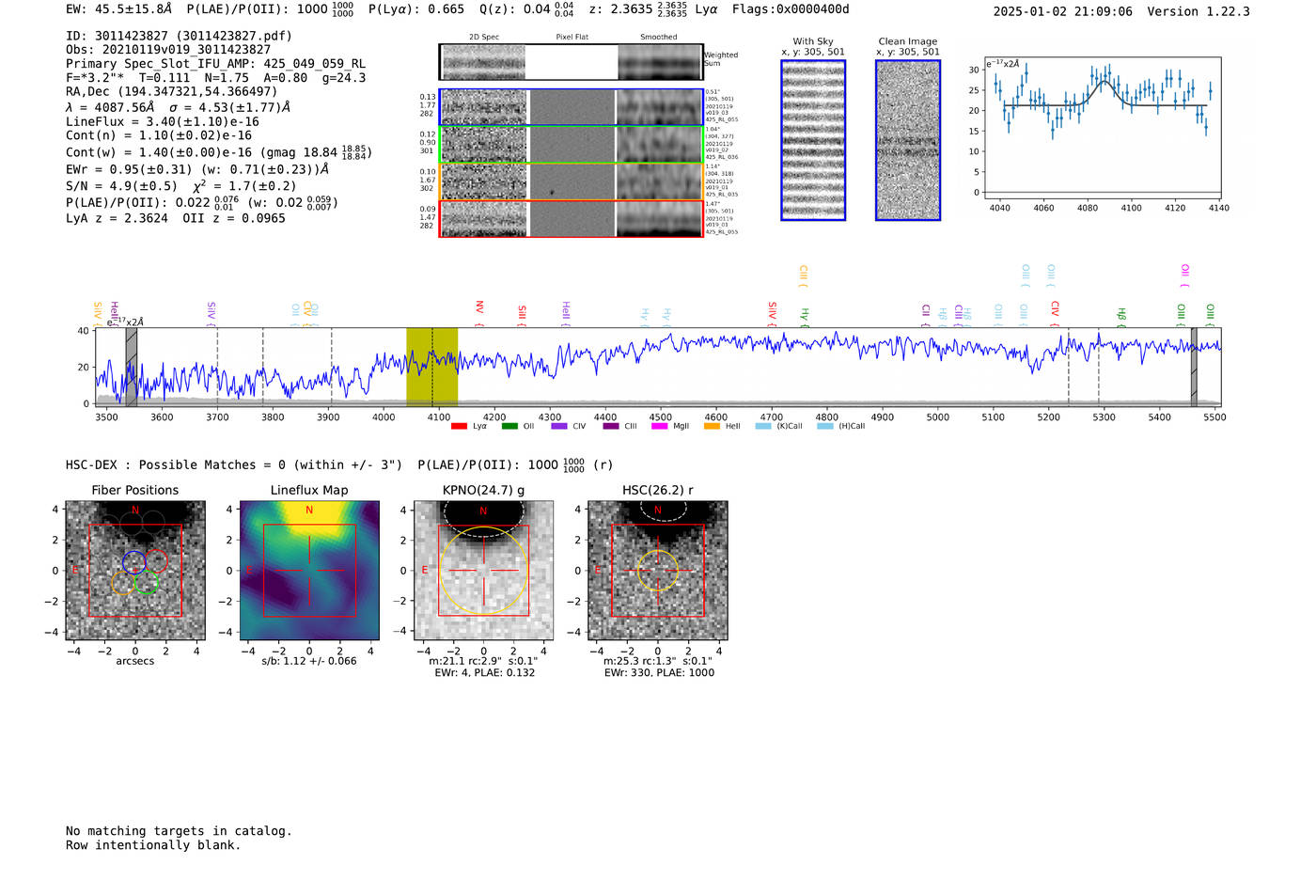Screen dimensions: 1316x896
Task: Click the Lineflux Map panel
Action: point(309,571)
